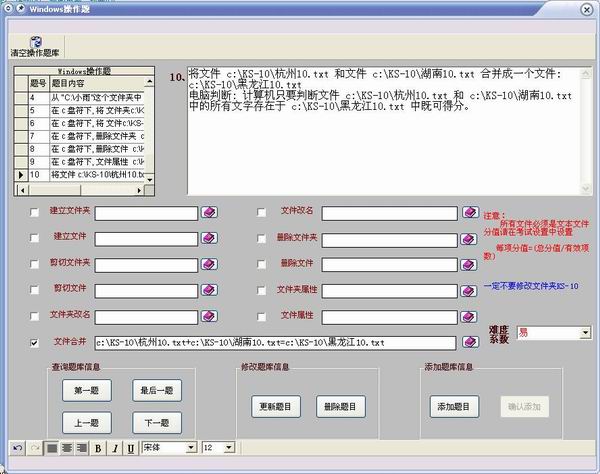Click the table horizontal scroll-right arrow
Screen dimensions: 600x474
click(x=140, y=190)
